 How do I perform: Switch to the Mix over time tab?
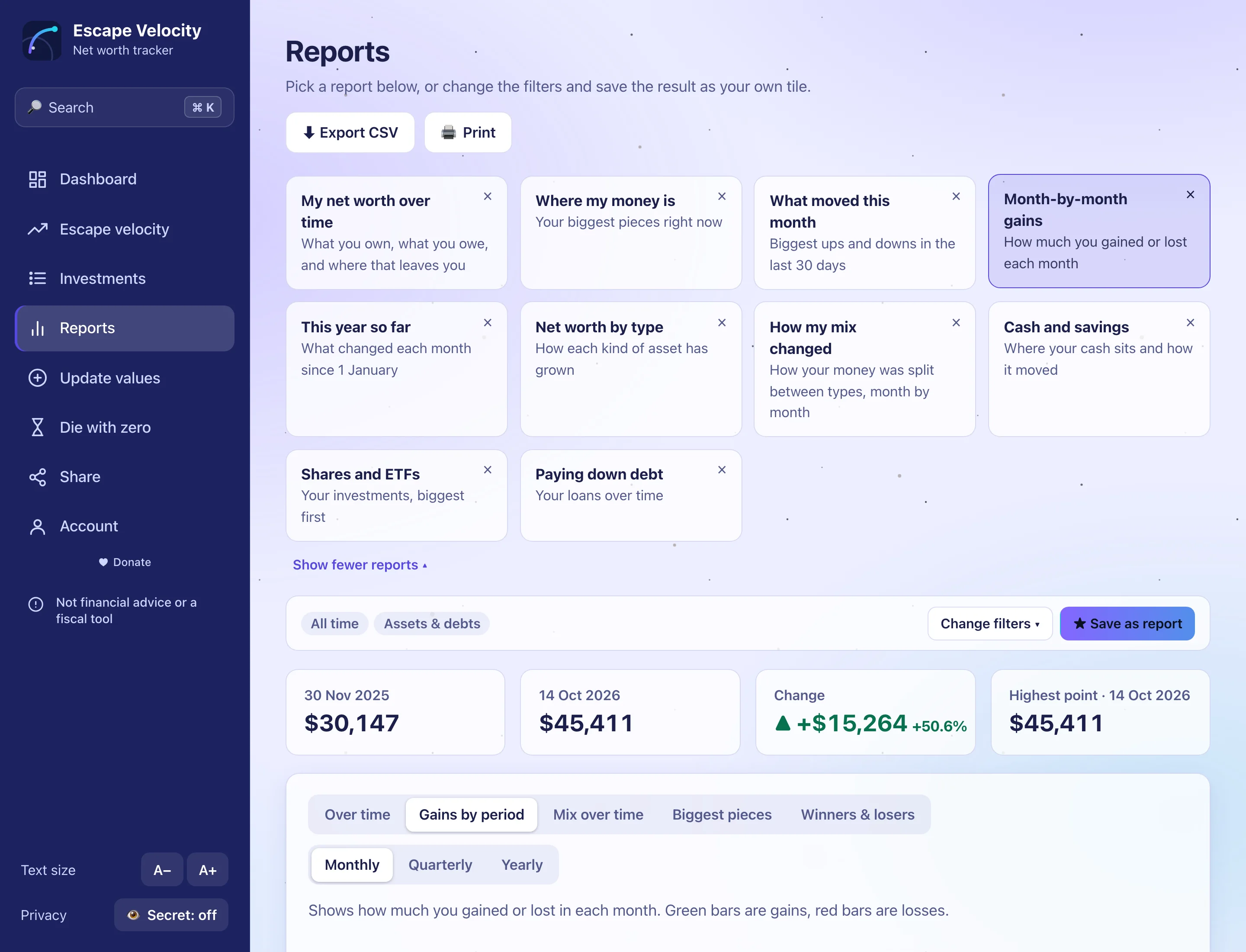point(598,815)
